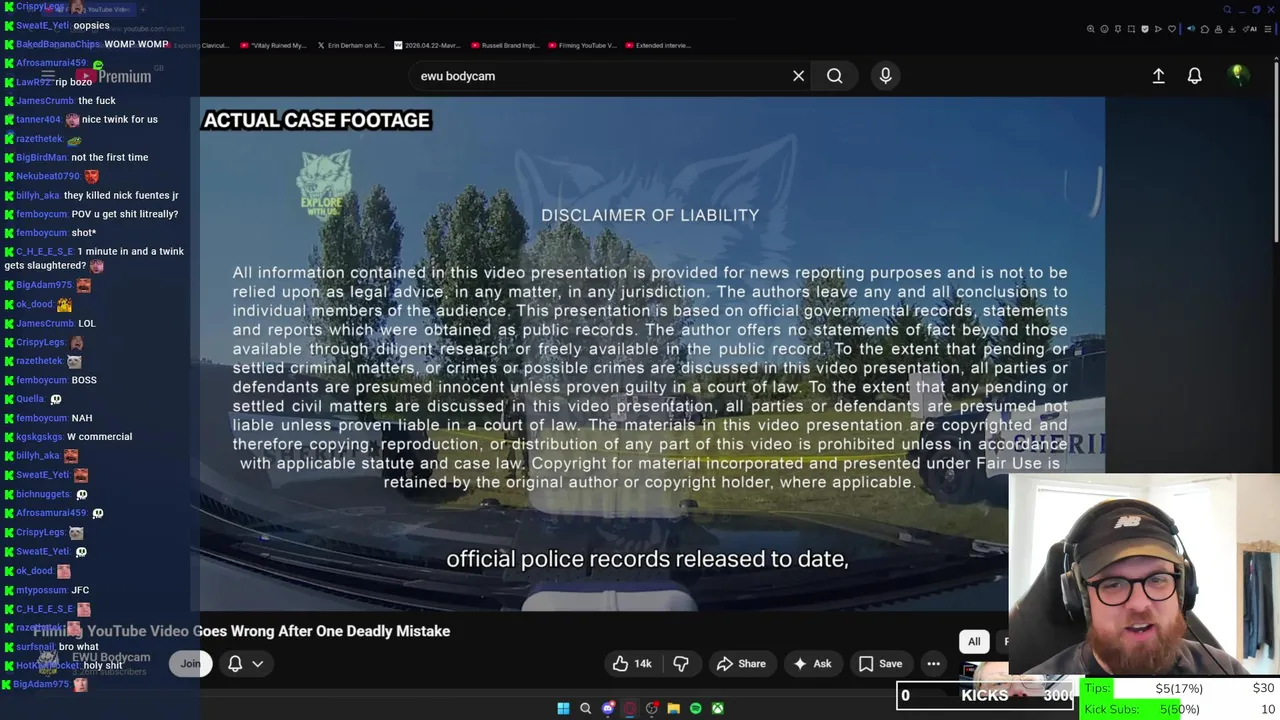The width and height of the screenshot is (1280, 720).
Task: Expand the notification options chevron
Action: (x=257, y=663)
